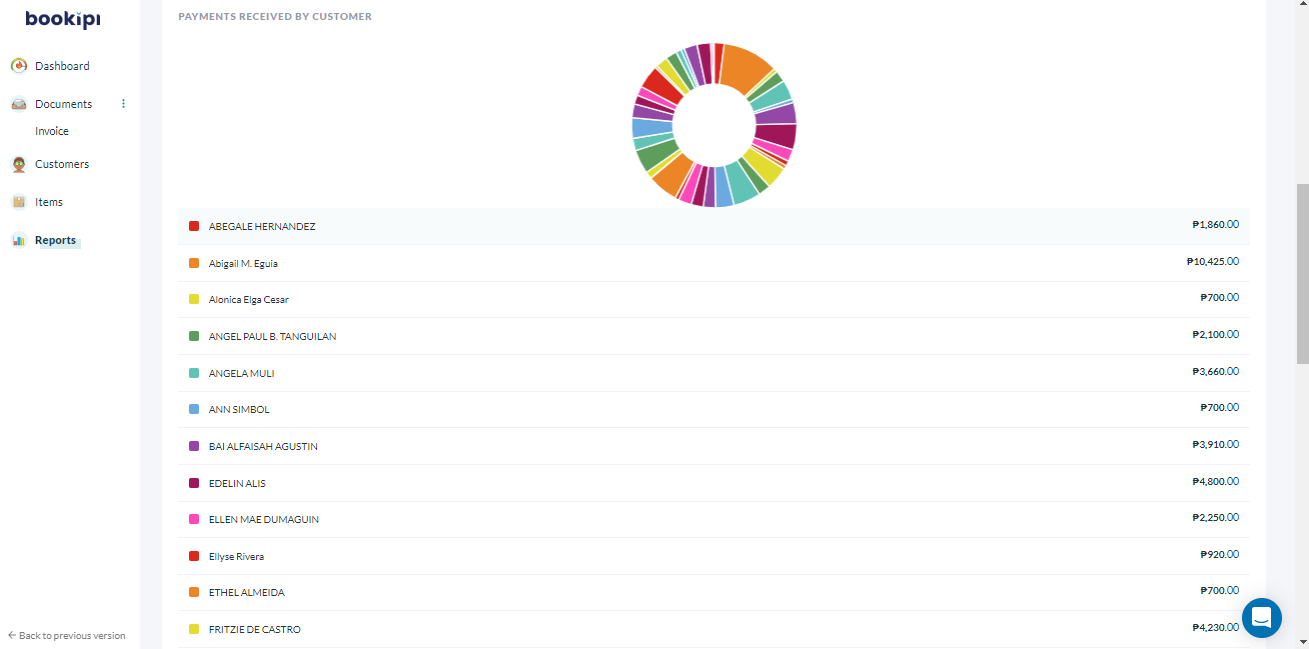Click scrollbar down arrow at bottom right

click(x=1301, y=641)
